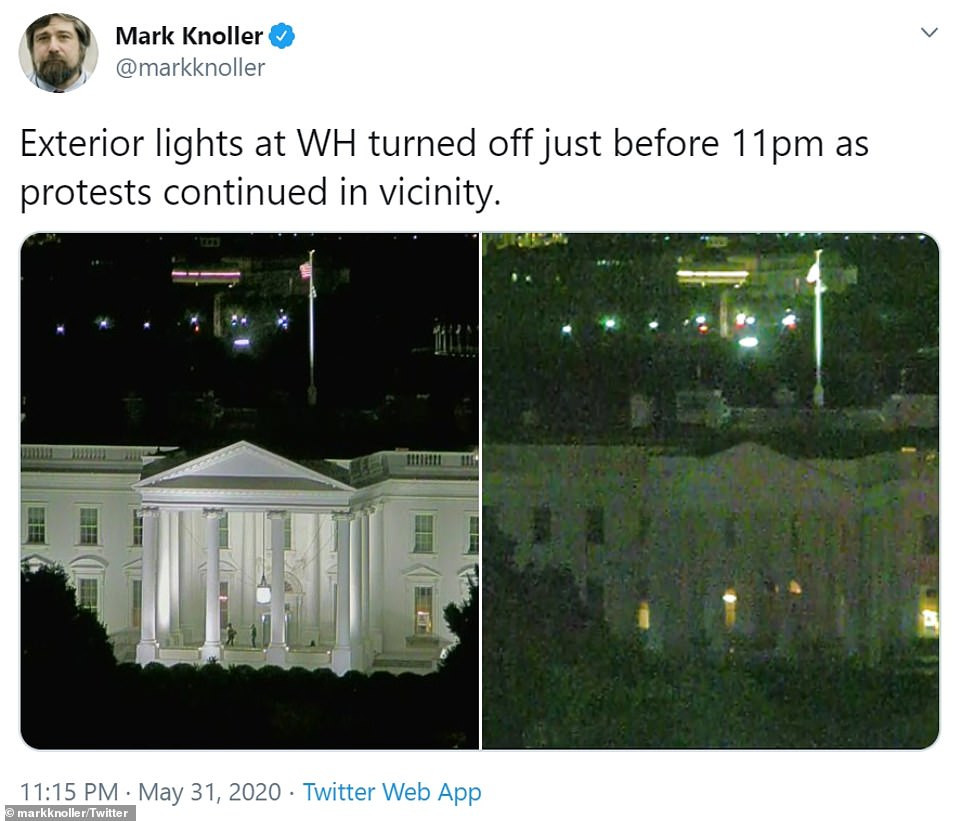Click the 11:15 PM timestamp
Image resolution: width=962 pixels, height=821 pixels.
(x=69, y=792)
